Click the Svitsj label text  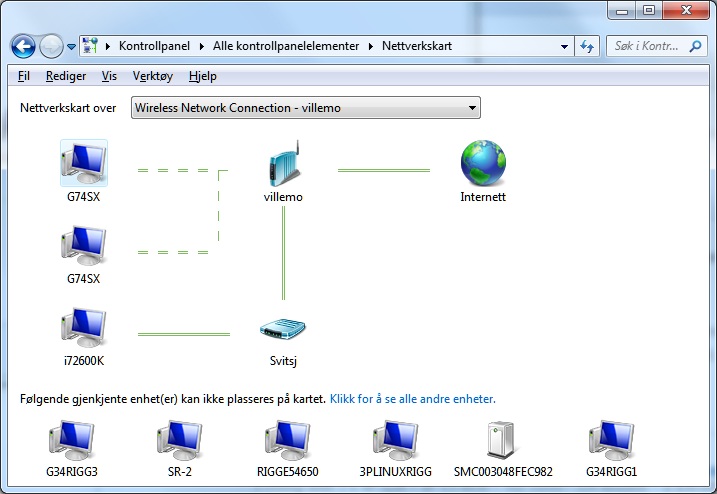283,361
